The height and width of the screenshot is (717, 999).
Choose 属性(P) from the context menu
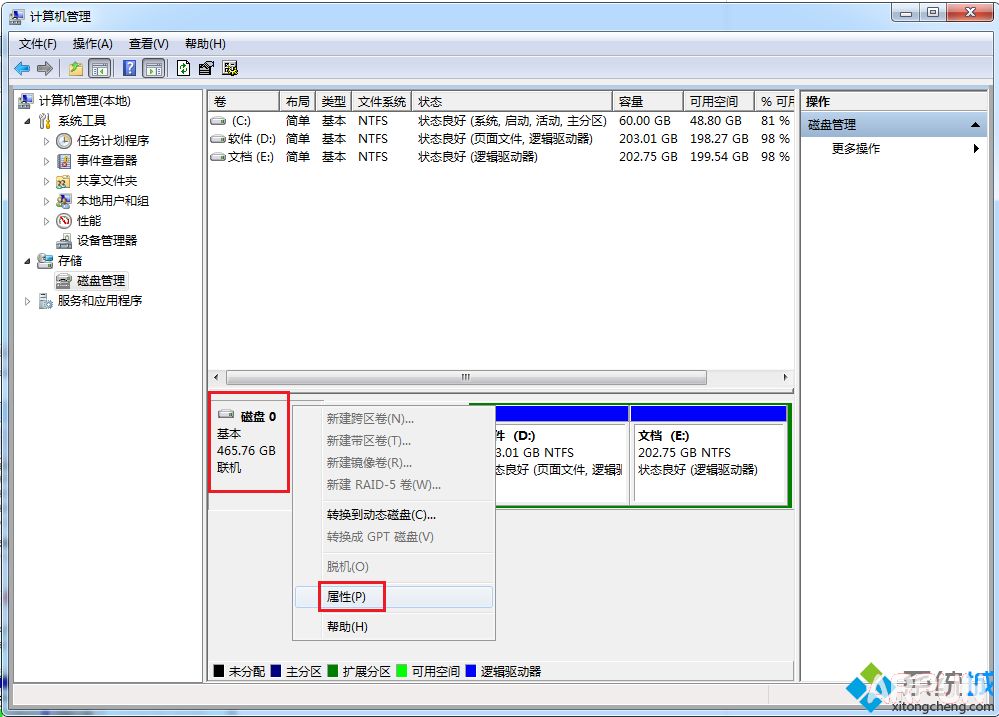coord(346,597)
